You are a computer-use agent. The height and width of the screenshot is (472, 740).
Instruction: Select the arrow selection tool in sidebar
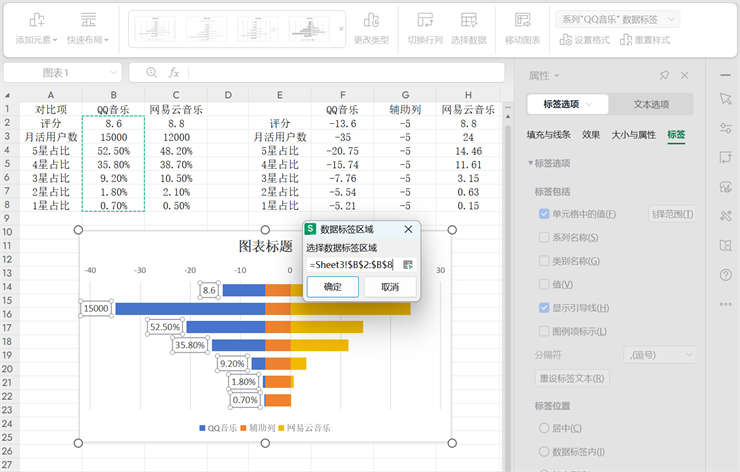[x=726, y=99]
